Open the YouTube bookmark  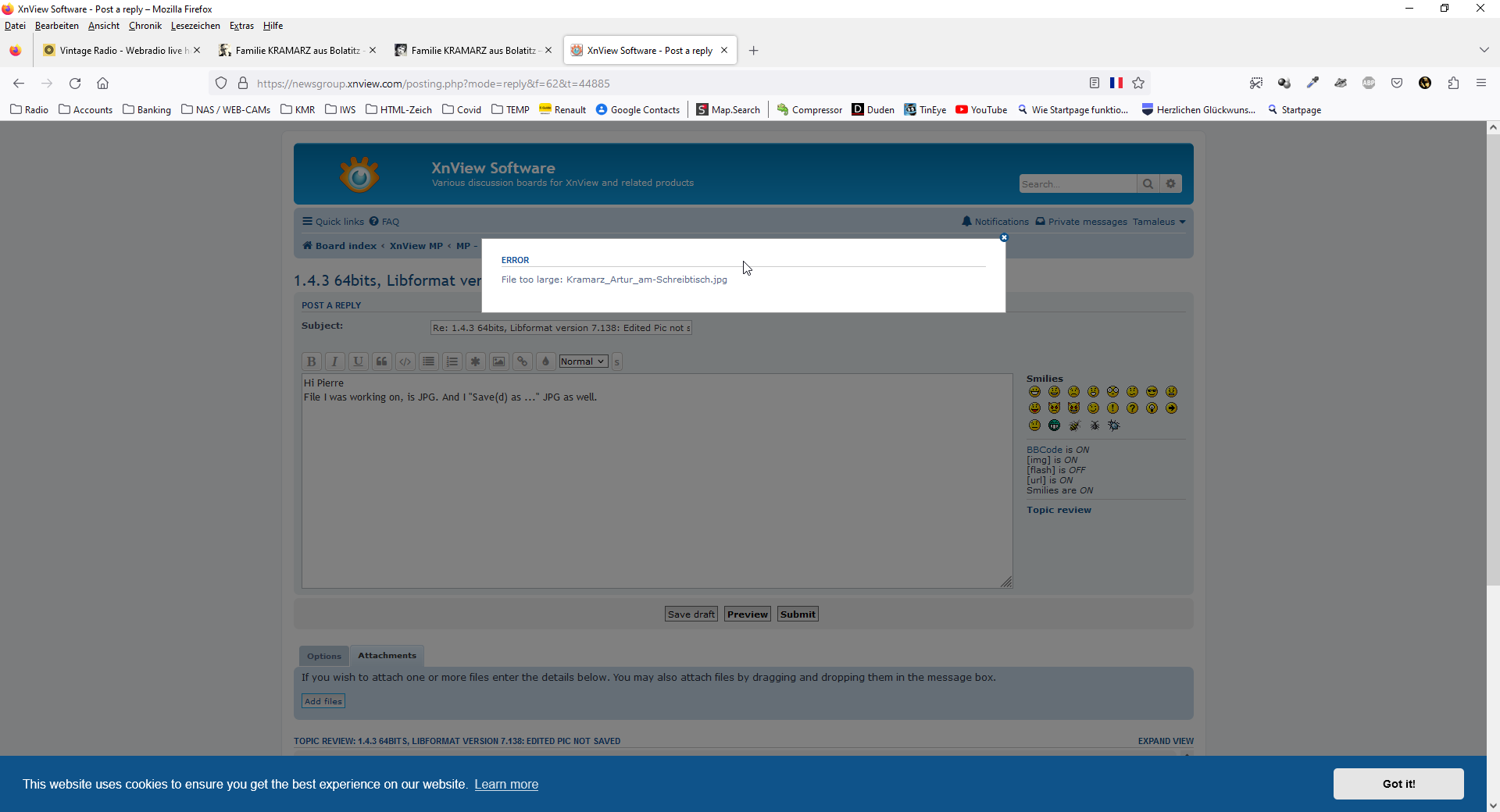coord(981,110)
